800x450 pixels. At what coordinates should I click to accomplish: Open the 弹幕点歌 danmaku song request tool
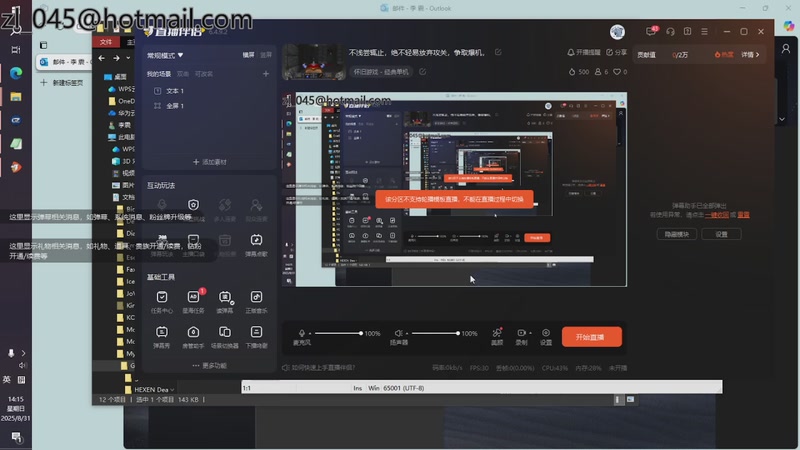tap(256, 244)
